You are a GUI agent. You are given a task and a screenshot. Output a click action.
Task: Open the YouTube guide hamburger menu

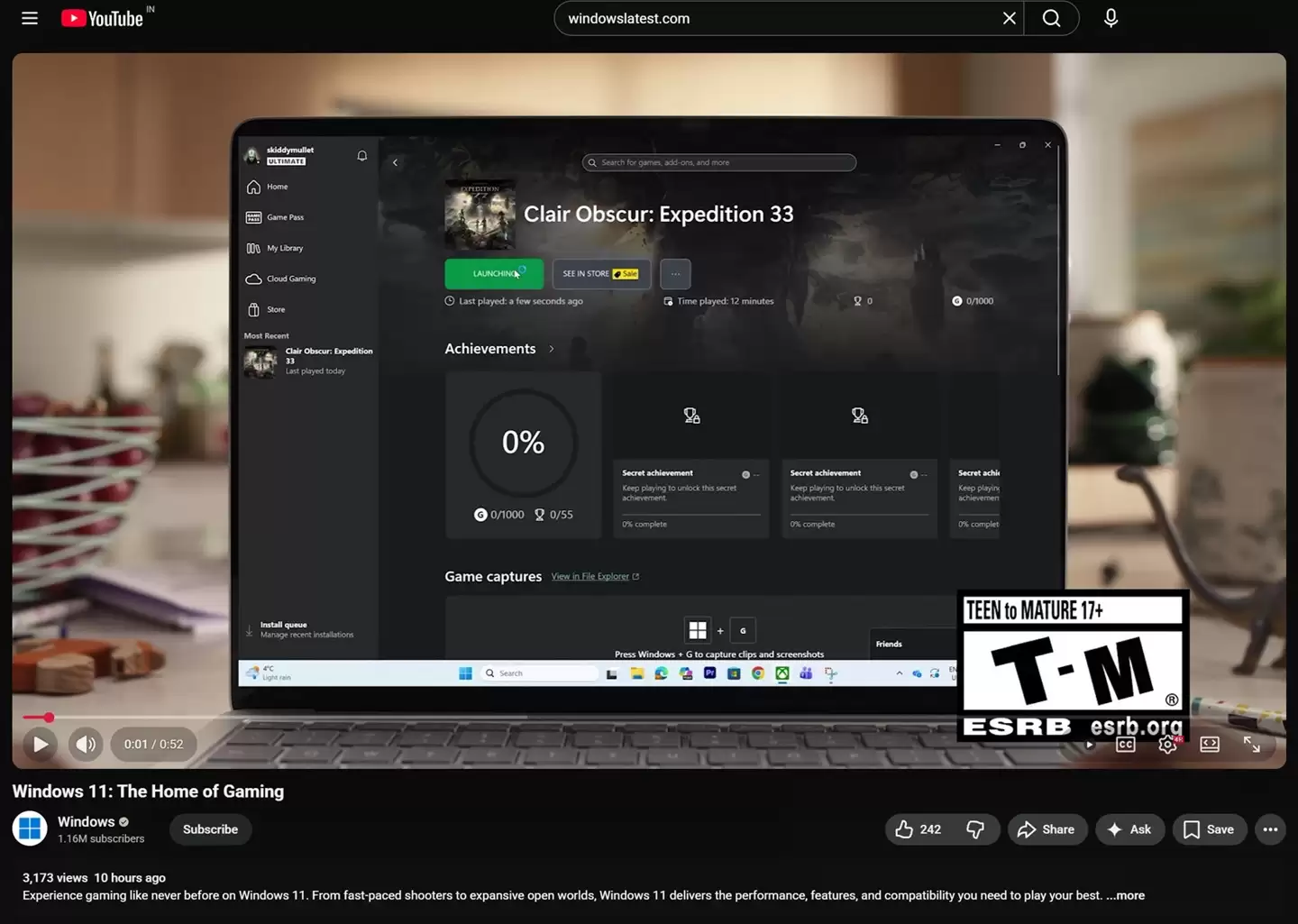click(x=30, y=18)
